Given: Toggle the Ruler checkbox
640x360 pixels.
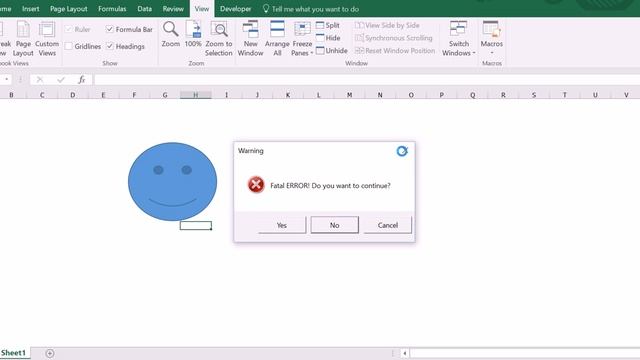Looking at the screenshot, I should click(69, 29).
